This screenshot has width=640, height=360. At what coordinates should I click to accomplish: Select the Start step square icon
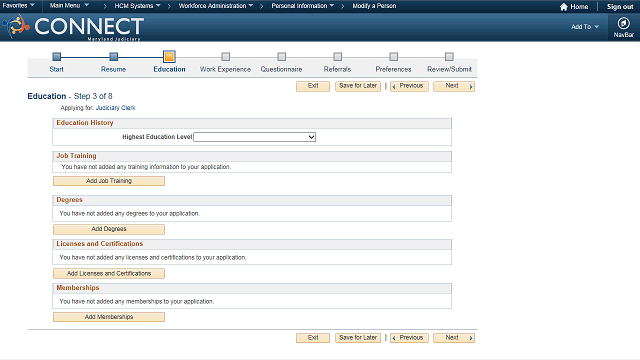57,56
